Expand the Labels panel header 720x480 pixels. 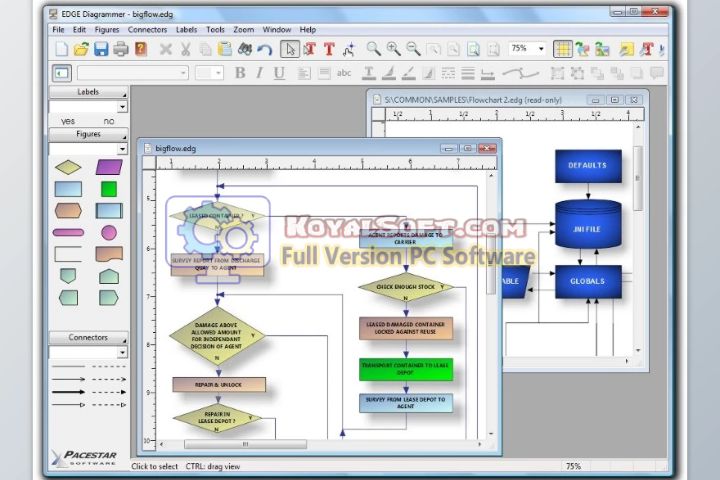coord(88,92)
